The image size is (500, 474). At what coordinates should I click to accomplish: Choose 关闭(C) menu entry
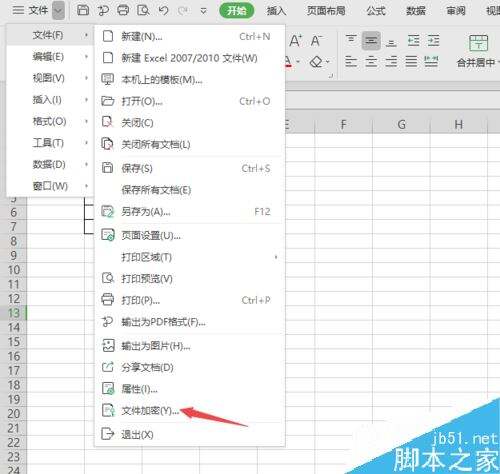click(190, 123)
